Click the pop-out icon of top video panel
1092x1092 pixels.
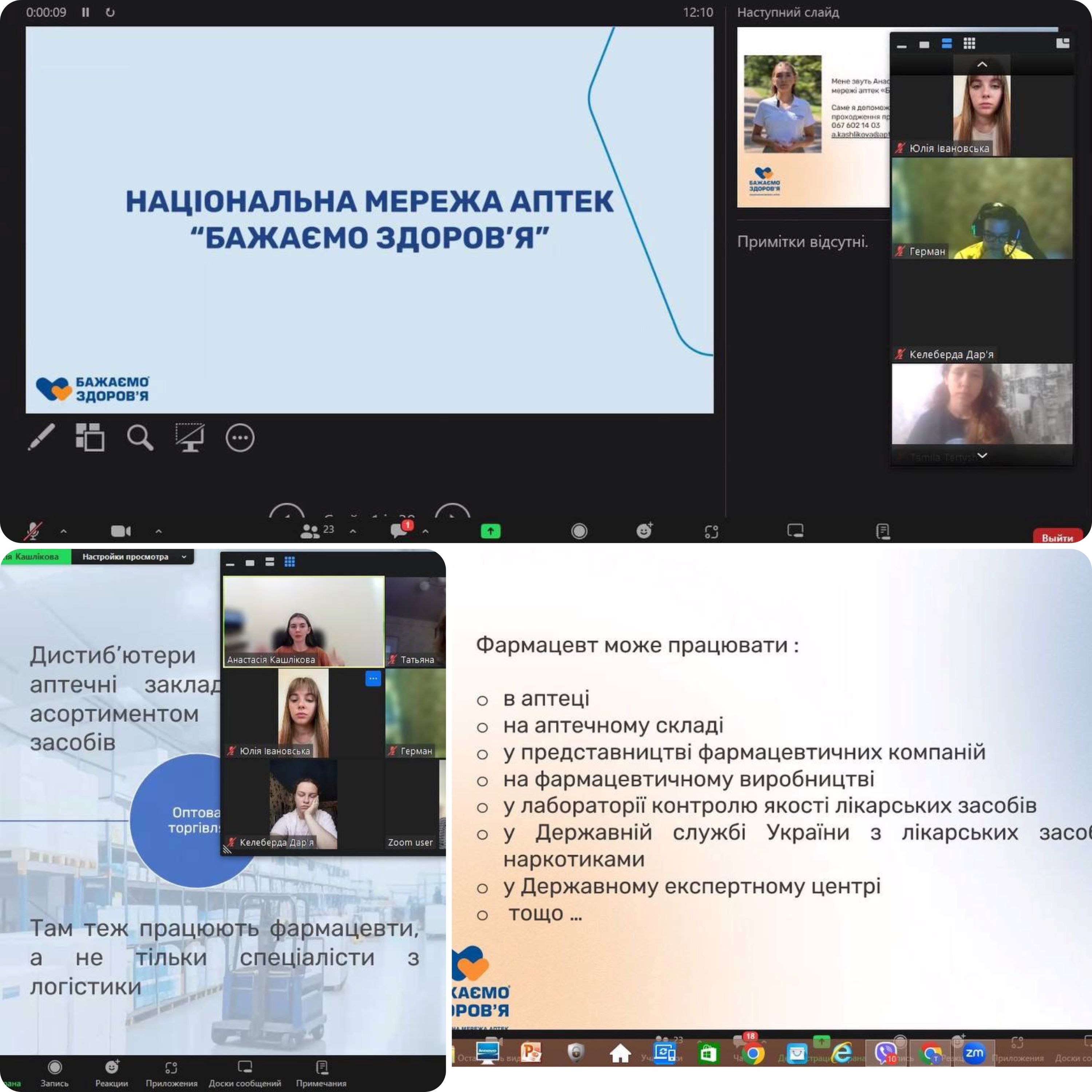1063,44
